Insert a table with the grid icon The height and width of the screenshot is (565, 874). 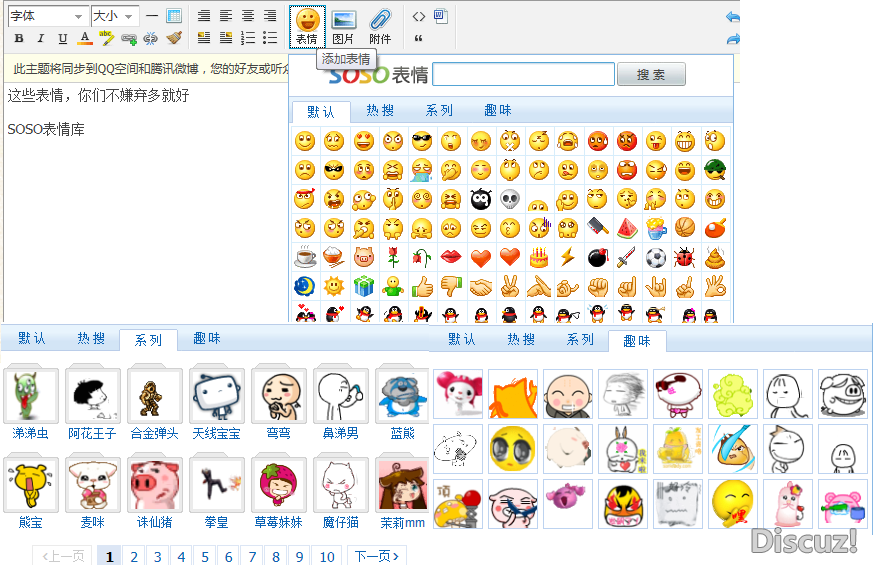[x=174, y=16]
